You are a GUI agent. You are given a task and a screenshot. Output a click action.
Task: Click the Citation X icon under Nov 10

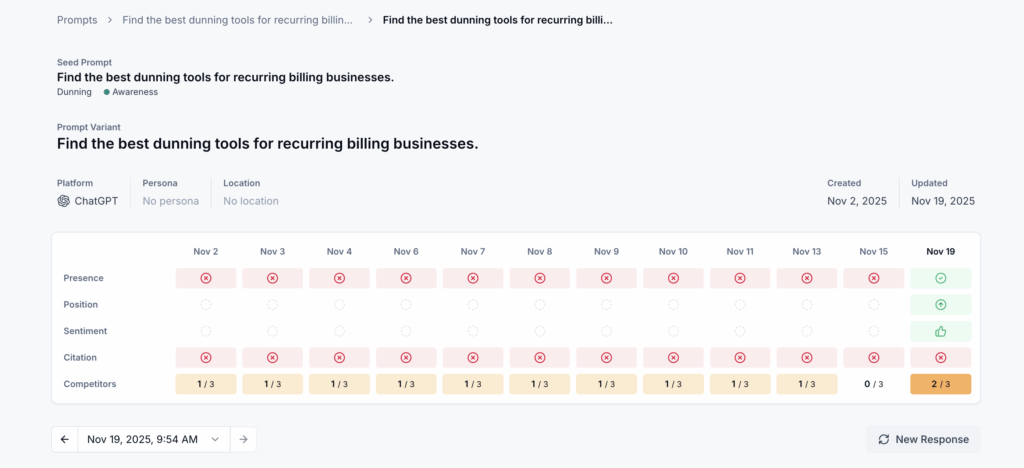point(673,357)
